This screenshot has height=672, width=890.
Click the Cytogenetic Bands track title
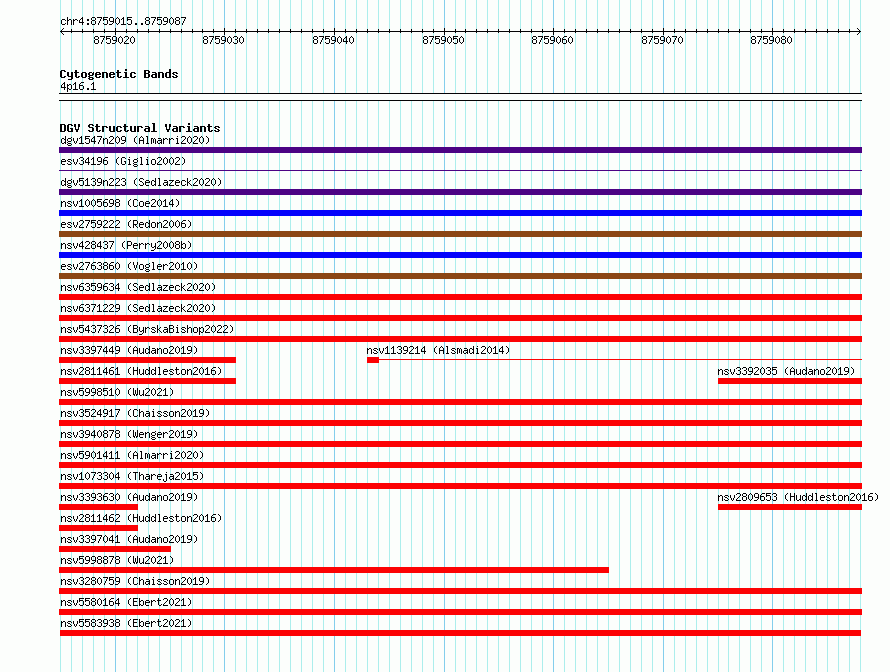[x=119, y=74]
